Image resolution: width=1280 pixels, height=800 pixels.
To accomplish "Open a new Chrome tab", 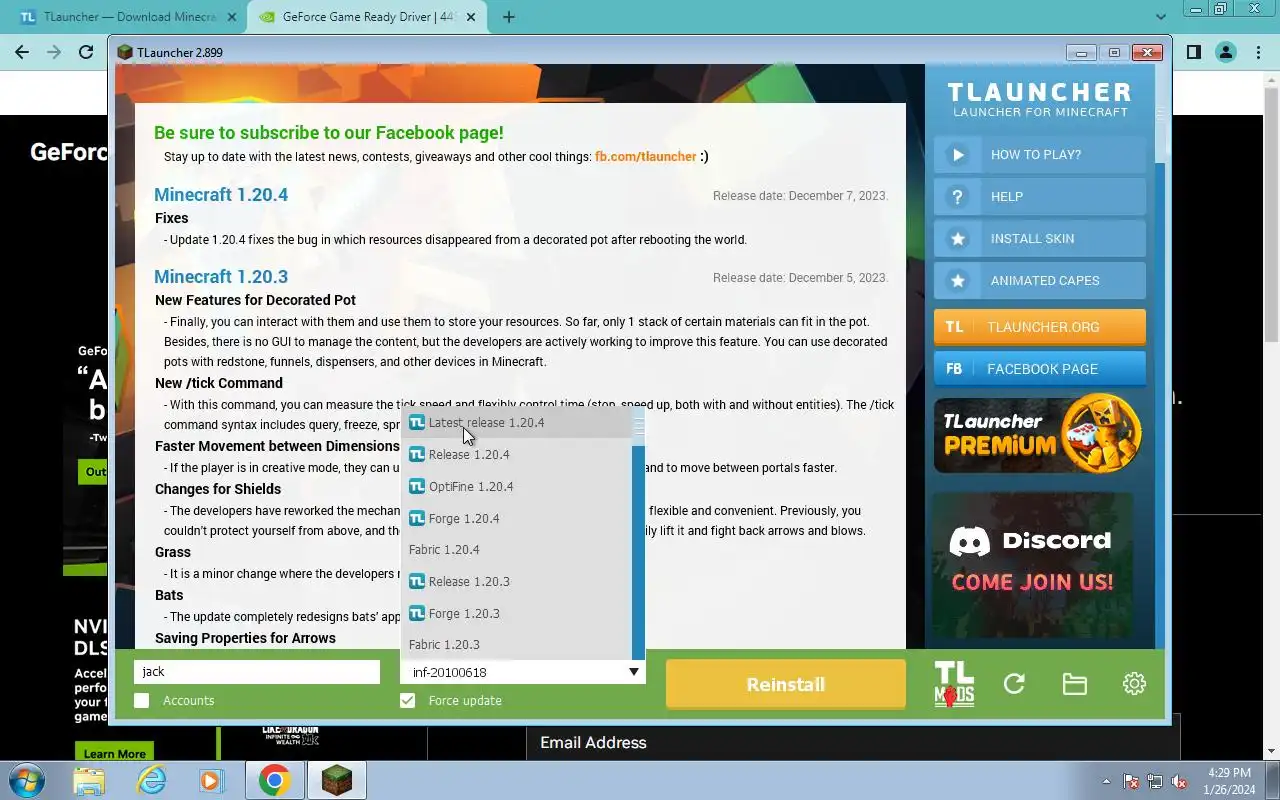I will (x=508, y=17).
